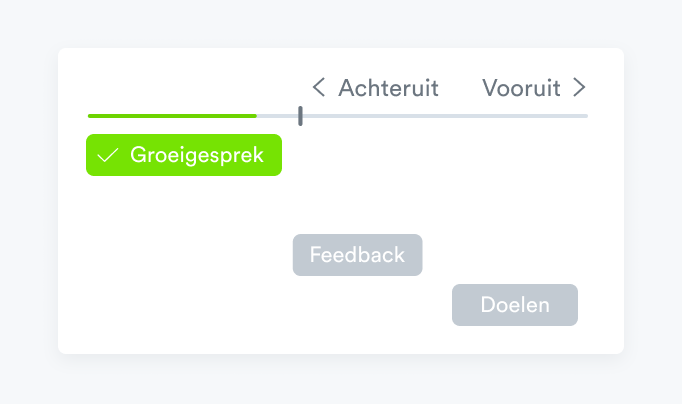Go back using the Achteruit label
Screen dimensions: 682x404
tap(388, 88)
